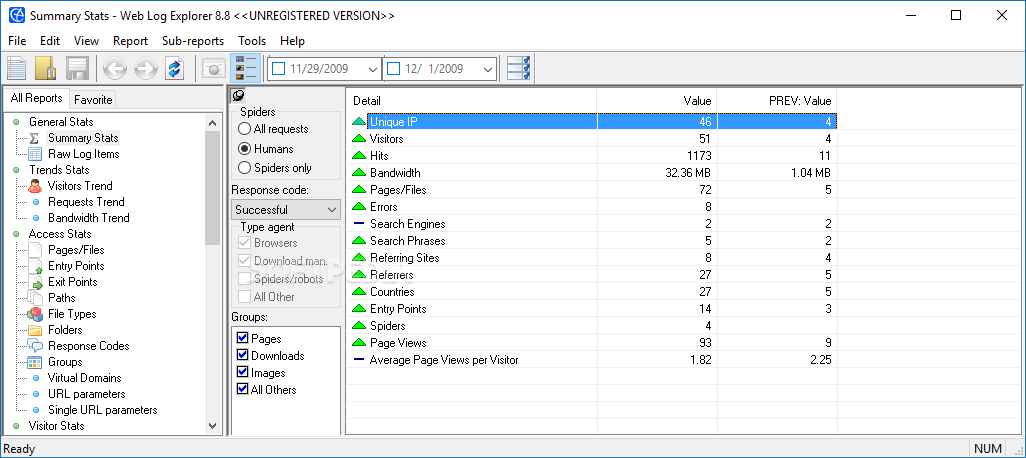
Task: Click the Response Codes speech bubble icon
Action: click(36, 346)
